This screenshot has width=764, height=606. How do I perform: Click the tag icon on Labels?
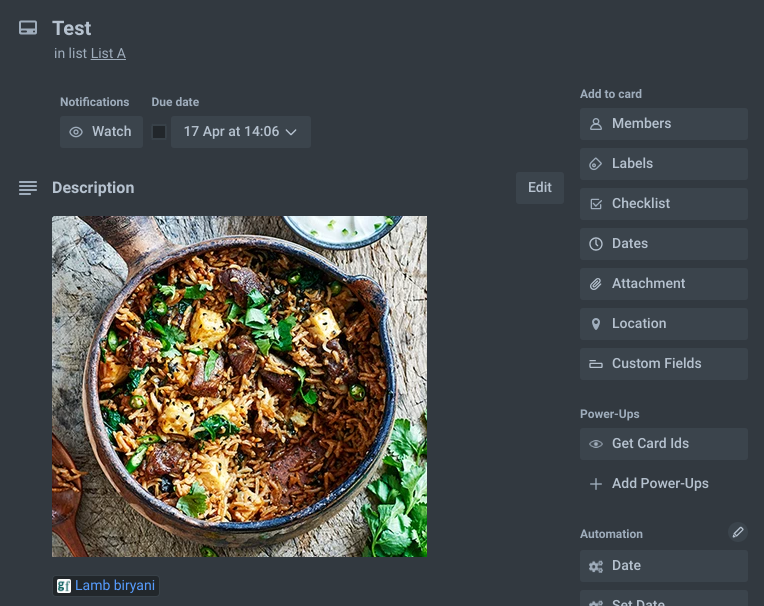click(596, 164)
